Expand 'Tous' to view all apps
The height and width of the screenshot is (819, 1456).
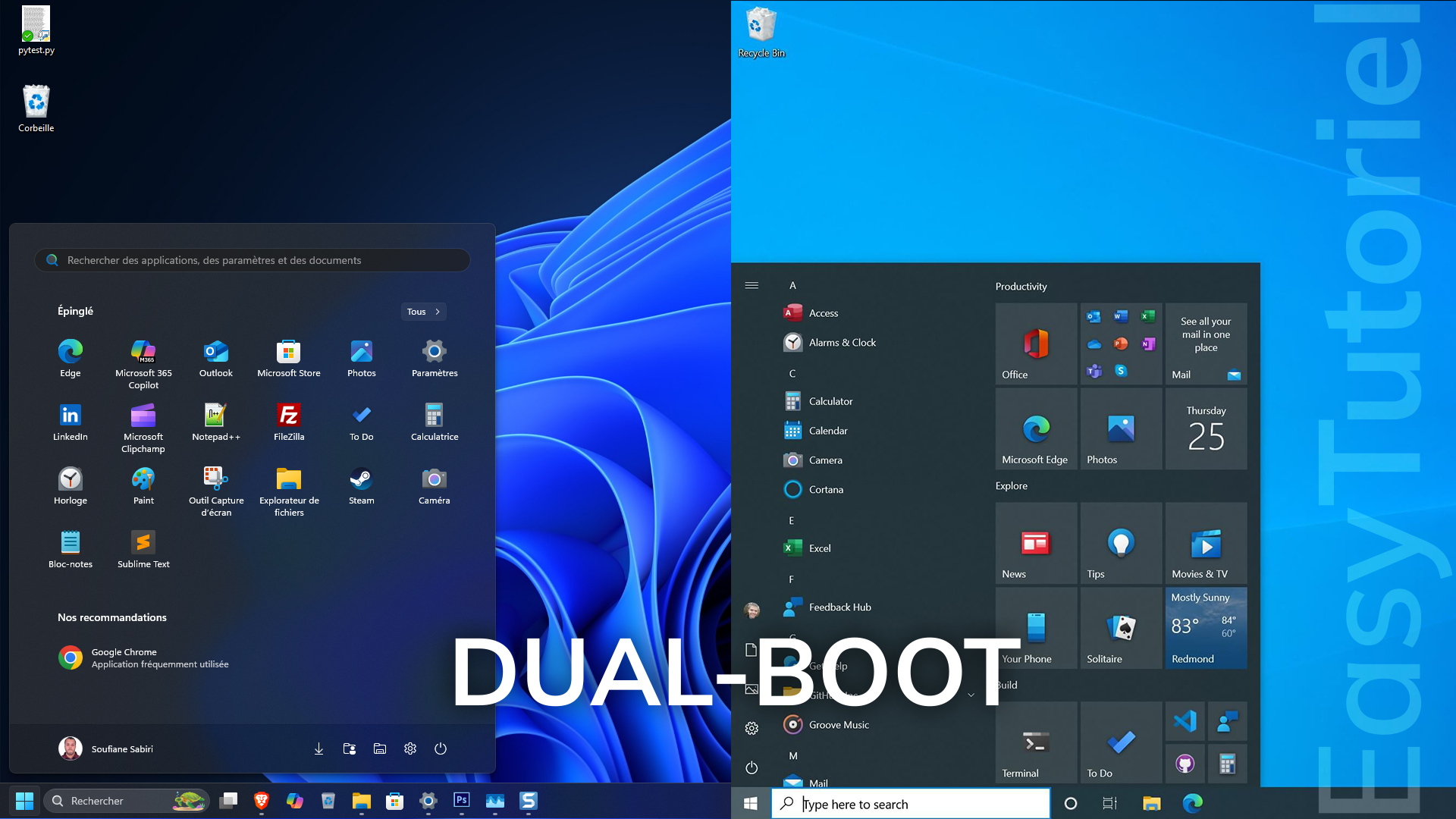click(423, 311)
